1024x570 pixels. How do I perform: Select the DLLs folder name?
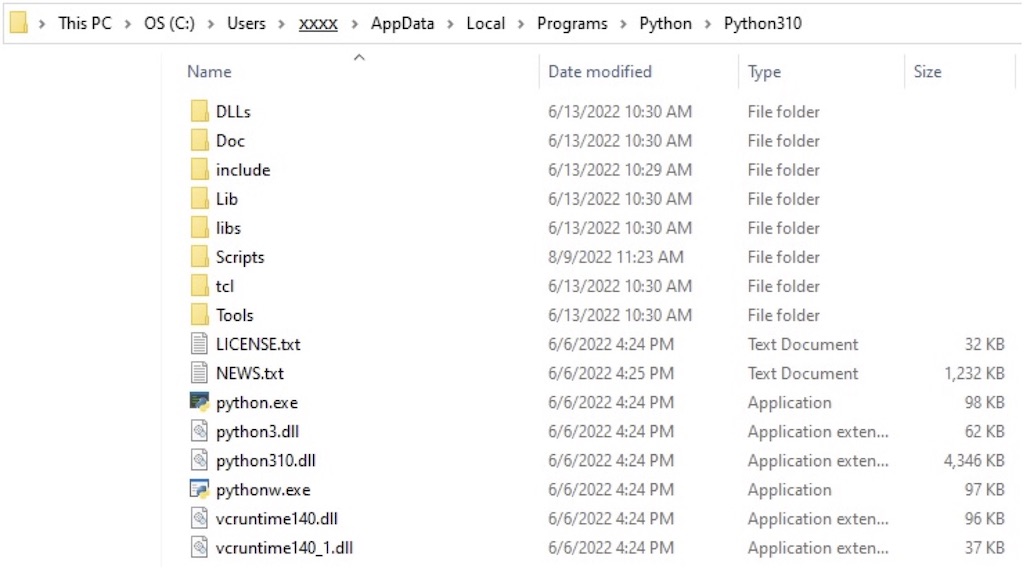point(233,112)
